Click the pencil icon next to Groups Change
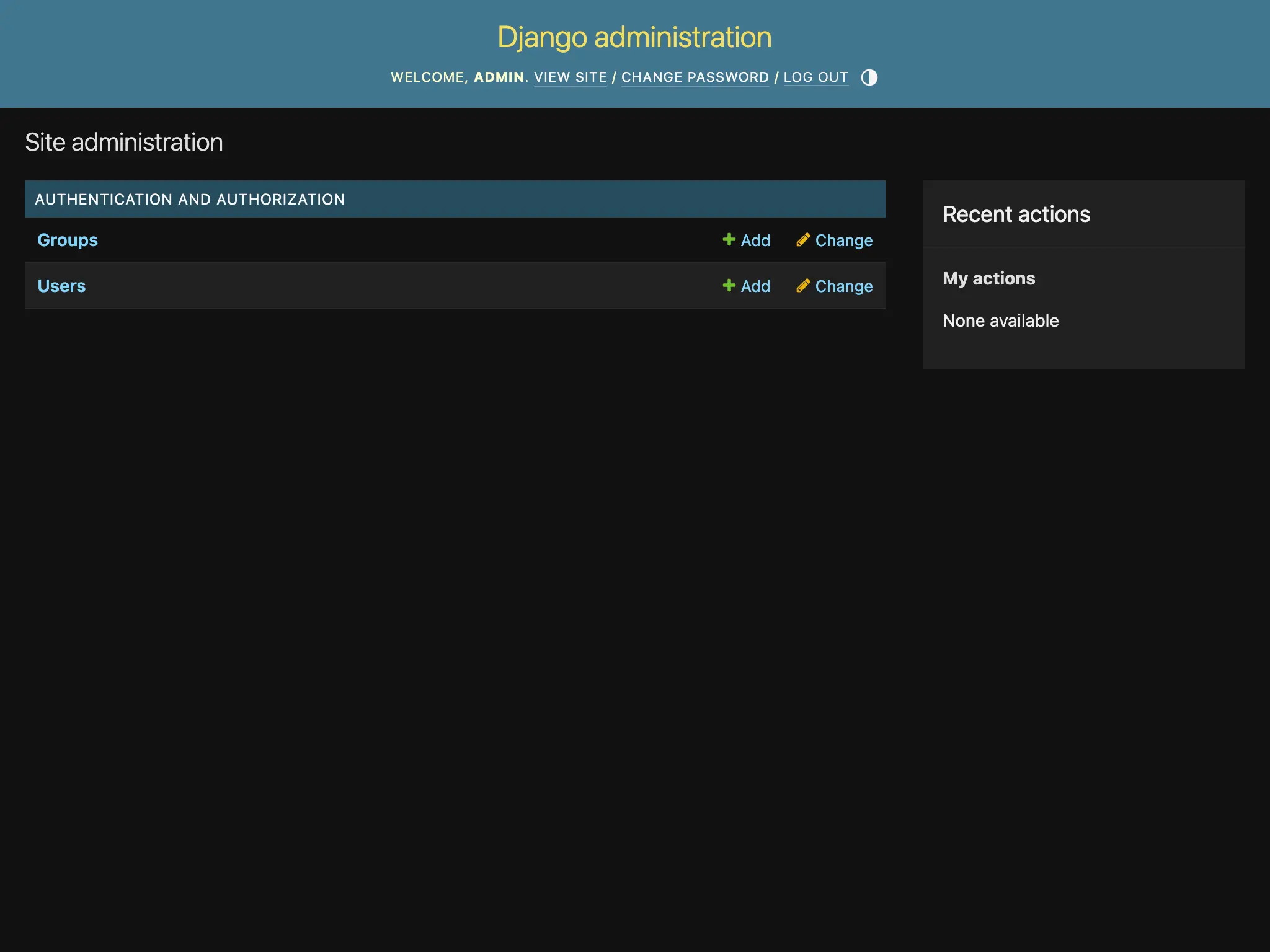 click(x=803, y=240)
